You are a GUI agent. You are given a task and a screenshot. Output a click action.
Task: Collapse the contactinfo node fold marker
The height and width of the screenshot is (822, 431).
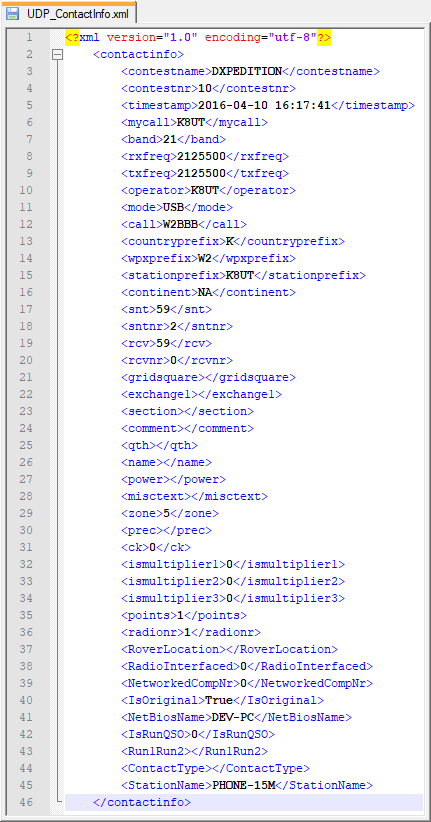[57, 54]
